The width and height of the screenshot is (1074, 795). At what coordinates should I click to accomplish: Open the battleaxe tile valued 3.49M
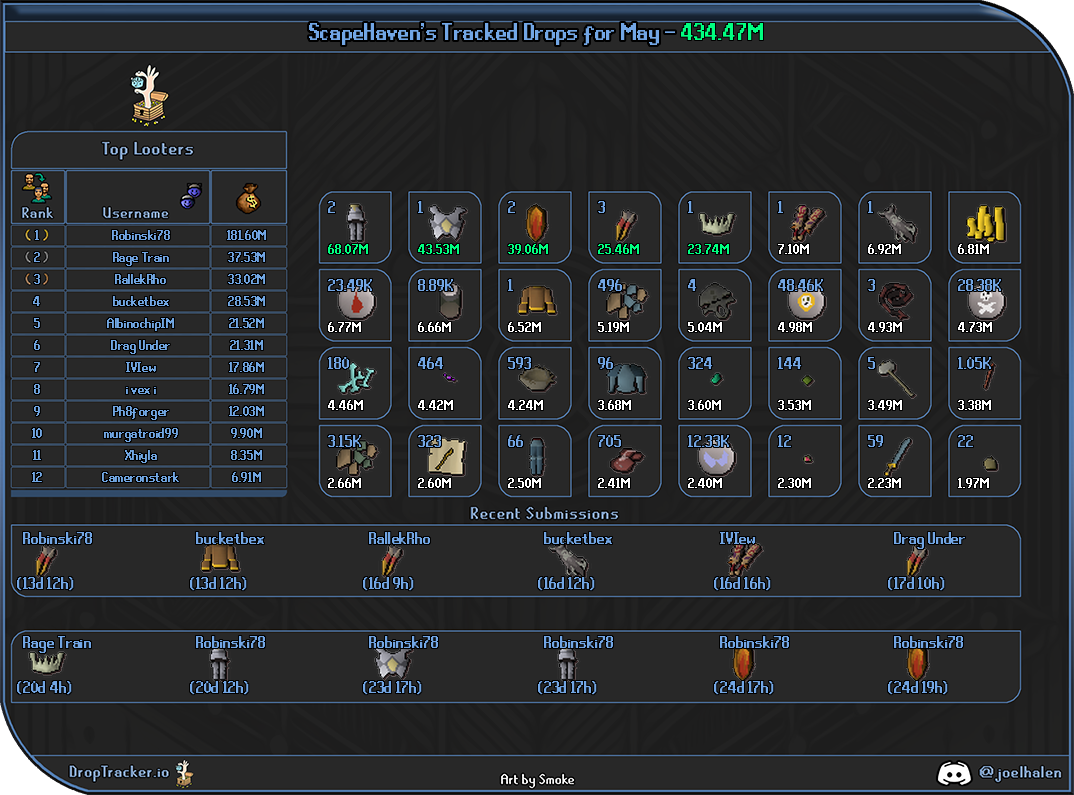pos(895,383)
